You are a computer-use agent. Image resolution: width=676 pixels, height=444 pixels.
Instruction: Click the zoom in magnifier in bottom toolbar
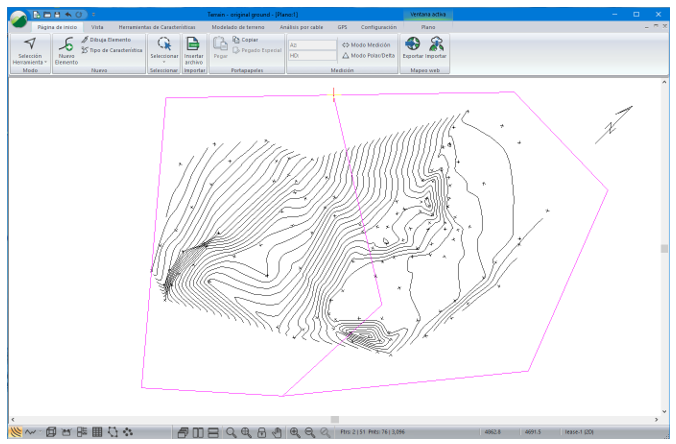295,432
